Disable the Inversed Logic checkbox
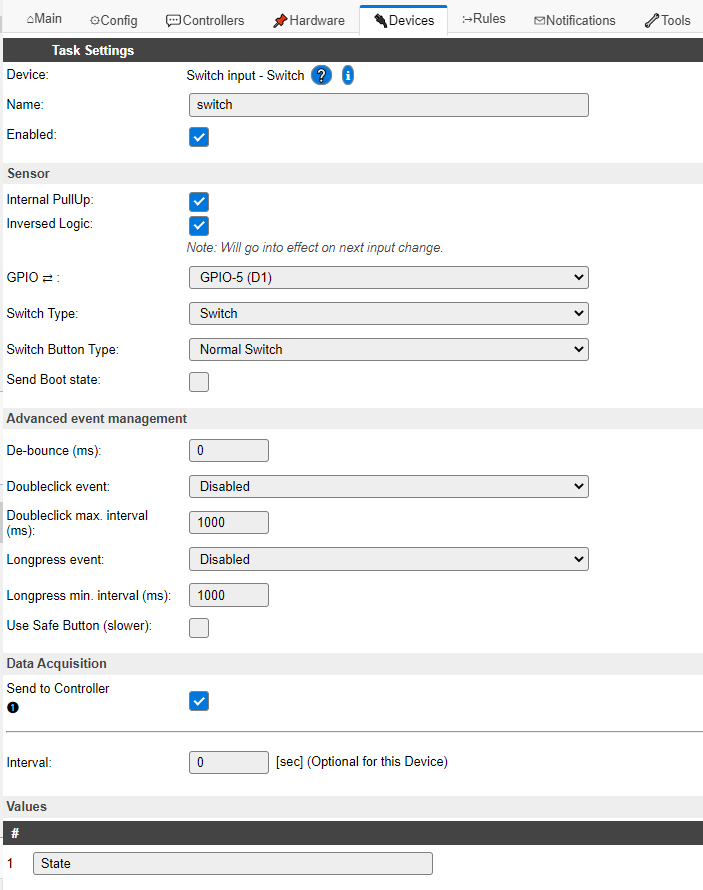This screenshot has width=703, height=890. (x=199, y=226)
